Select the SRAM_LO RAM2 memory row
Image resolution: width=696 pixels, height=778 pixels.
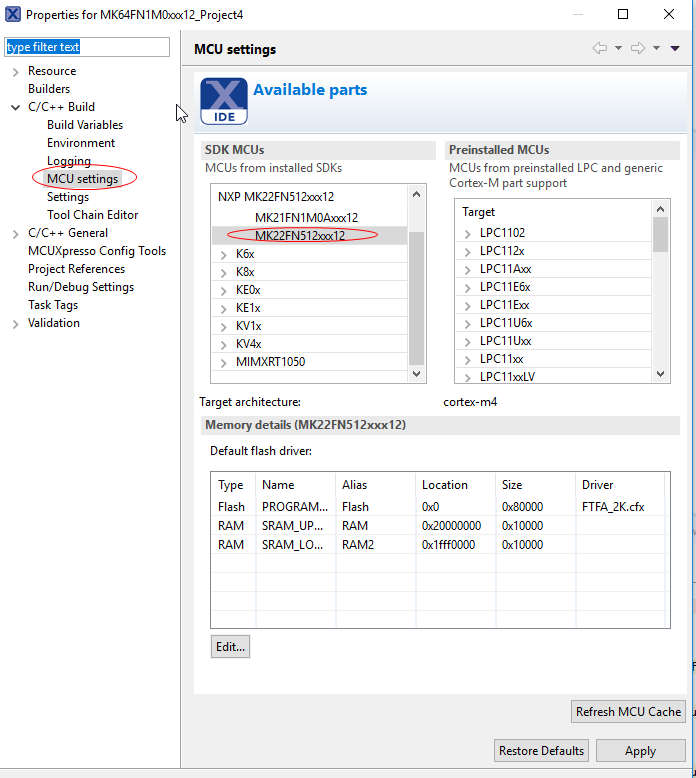pyautogui.click(x=440, y=544)
